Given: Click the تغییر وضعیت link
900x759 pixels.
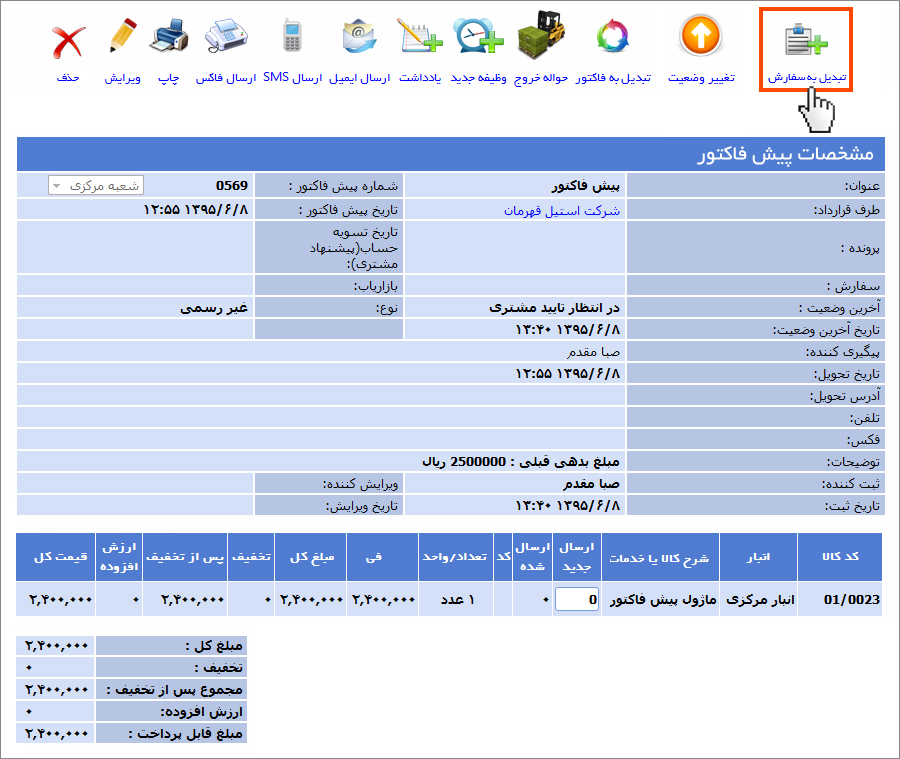Looking at the screenshot, I should tap(701, 78).
